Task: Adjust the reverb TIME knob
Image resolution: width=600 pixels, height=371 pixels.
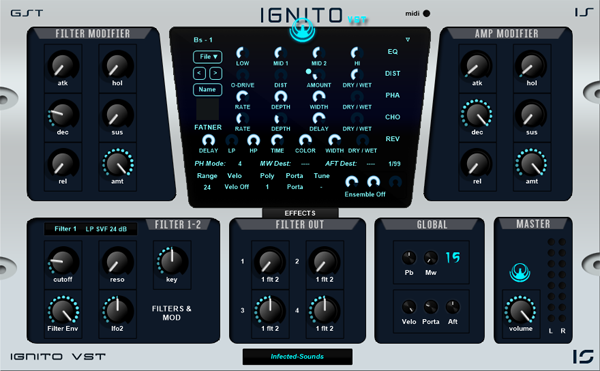Action: click(277, 140)
